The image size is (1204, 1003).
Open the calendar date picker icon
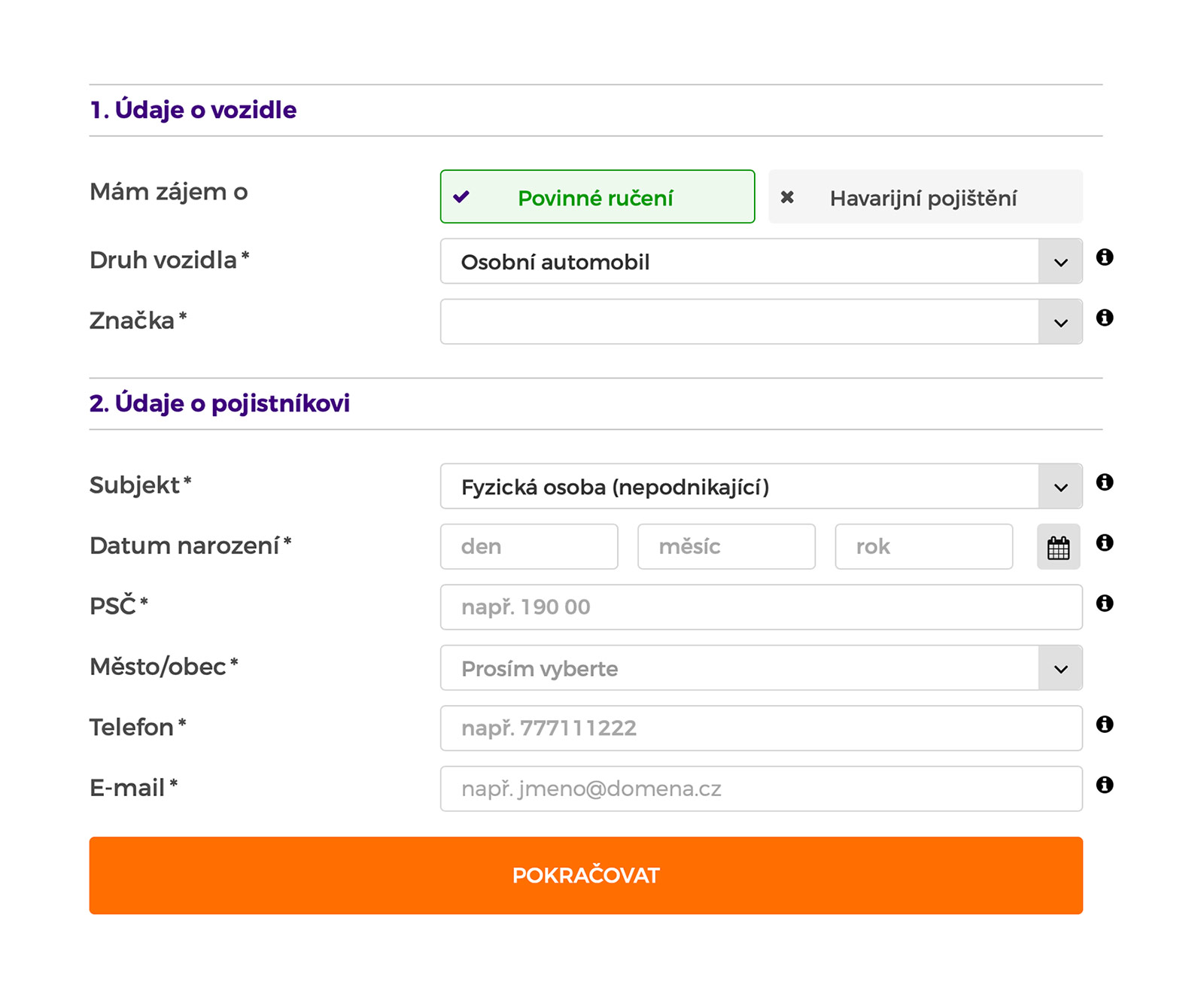pos(1058,547)
